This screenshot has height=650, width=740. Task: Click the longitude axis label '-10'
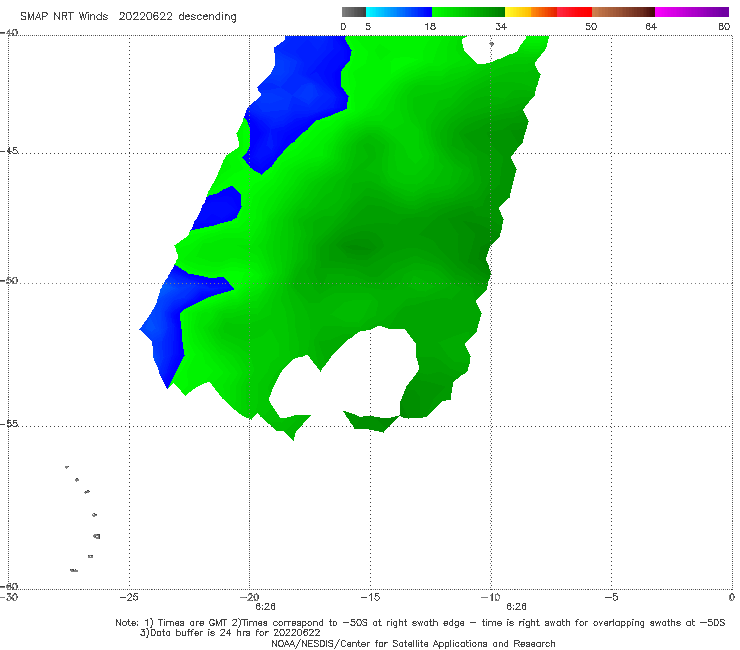point(490,597)
